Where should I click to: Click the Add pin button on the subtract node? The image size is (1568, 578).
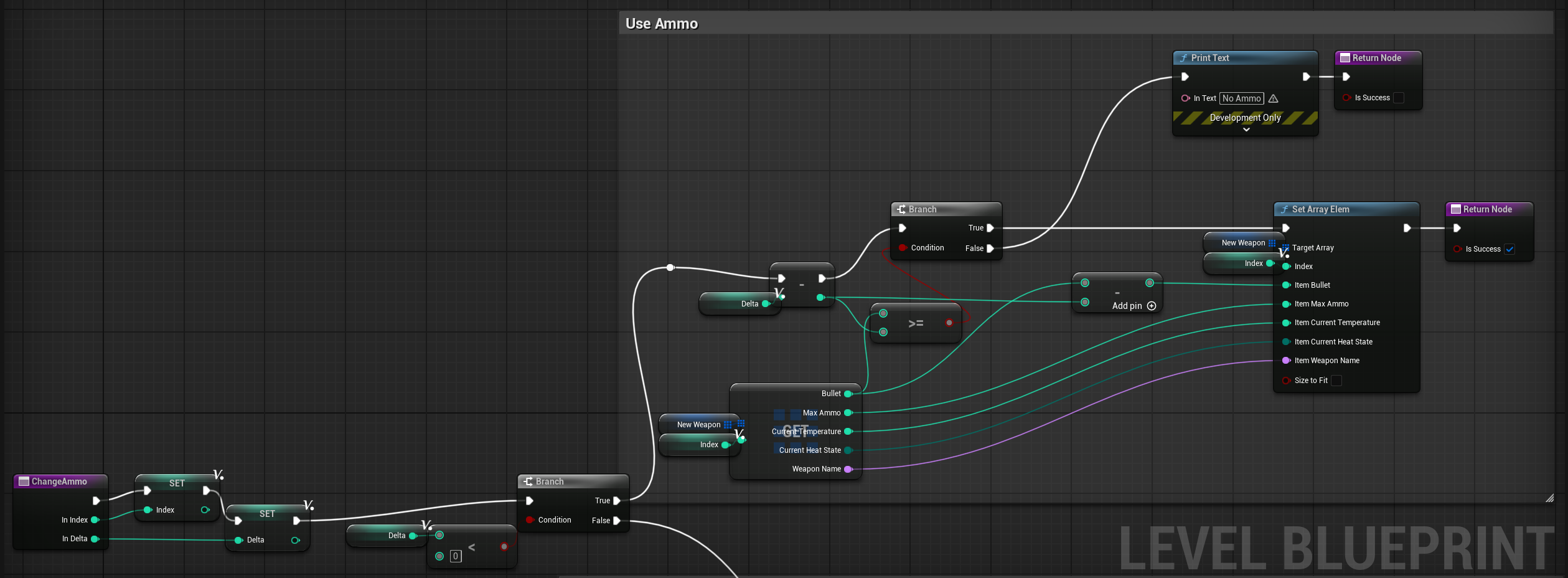[x=1134, y=306]
